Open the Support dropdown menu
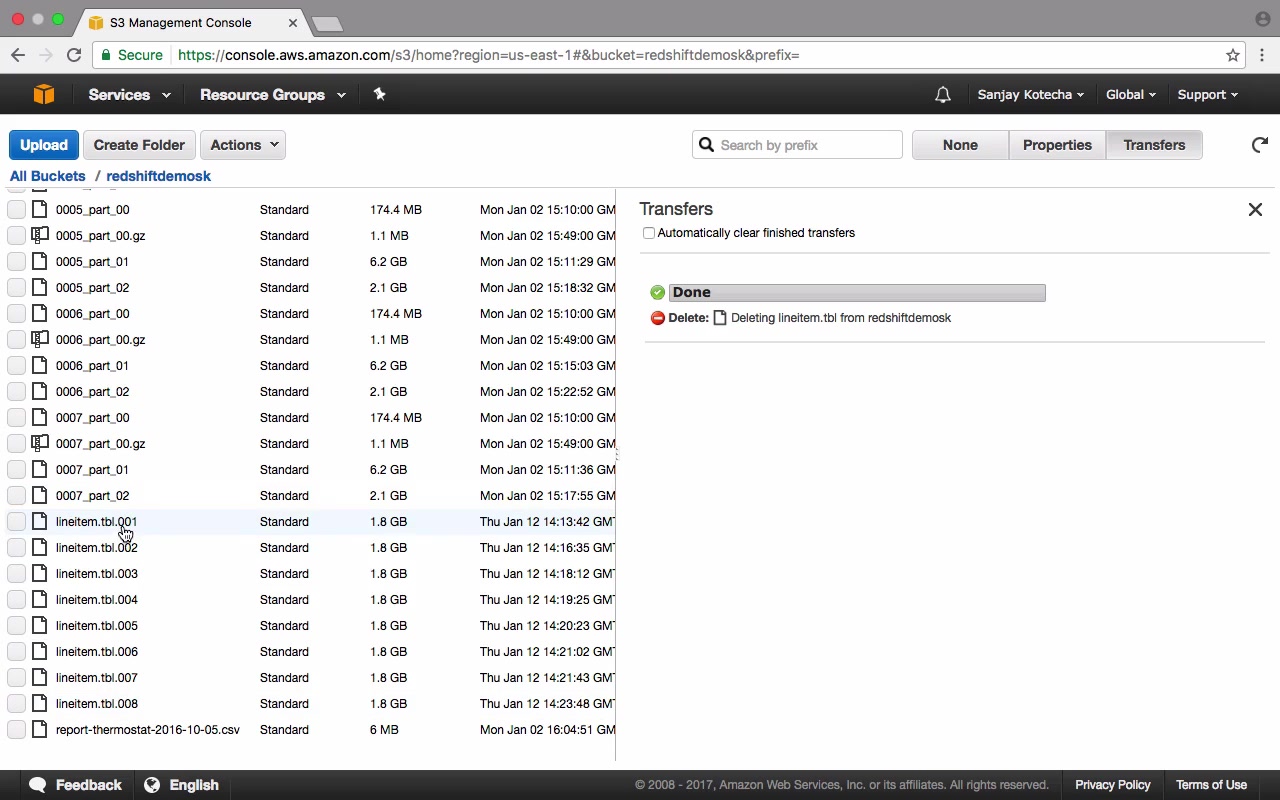1280x800 pixels. 1207,95
